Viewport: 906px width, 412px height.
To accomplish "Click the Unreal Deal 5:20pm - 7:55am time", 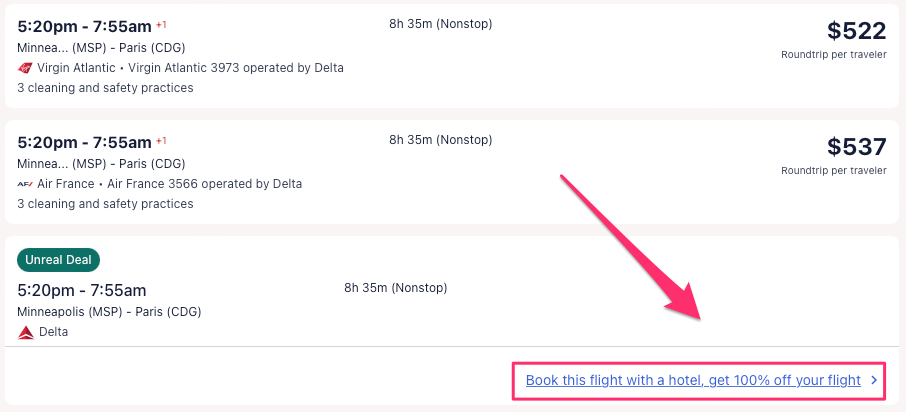I will [82, 290].
